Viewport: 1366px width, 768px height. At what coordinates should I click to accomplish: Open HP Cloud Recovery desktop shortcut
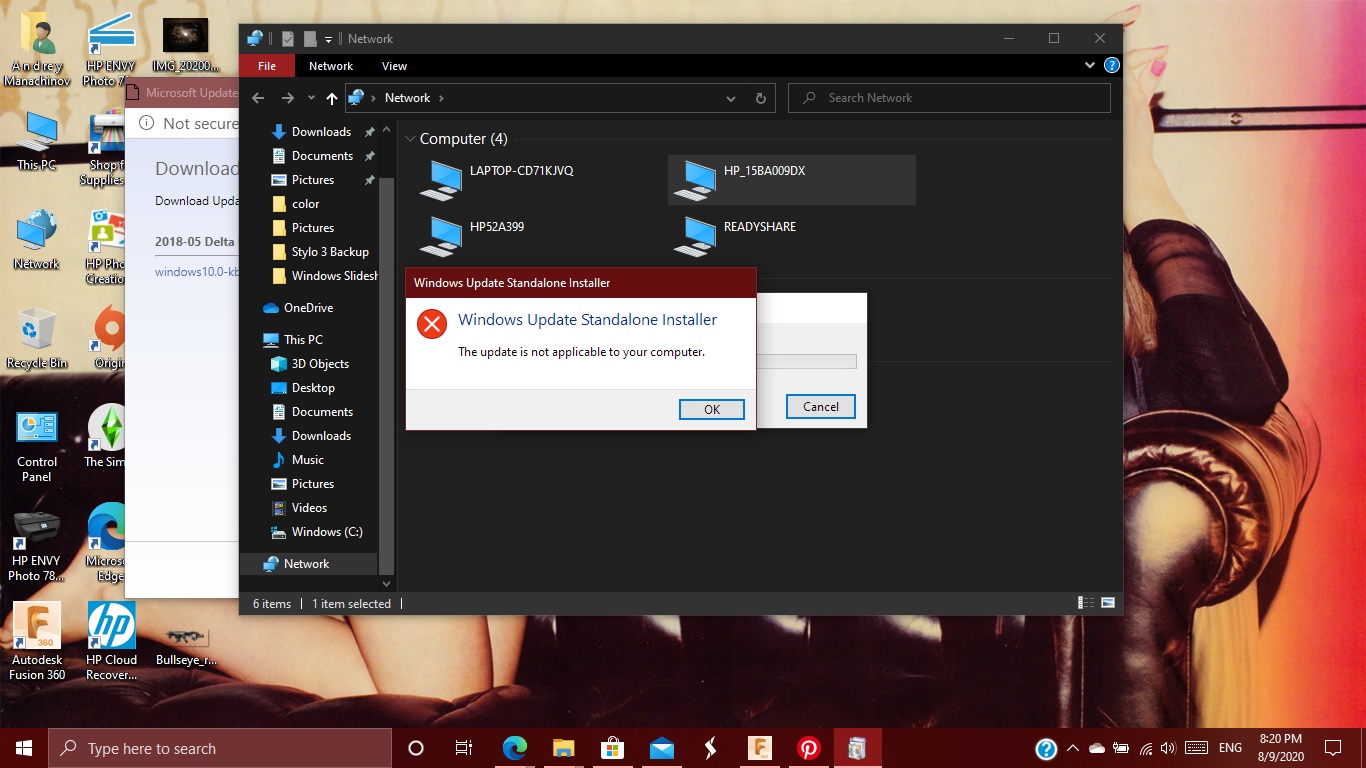111,642
